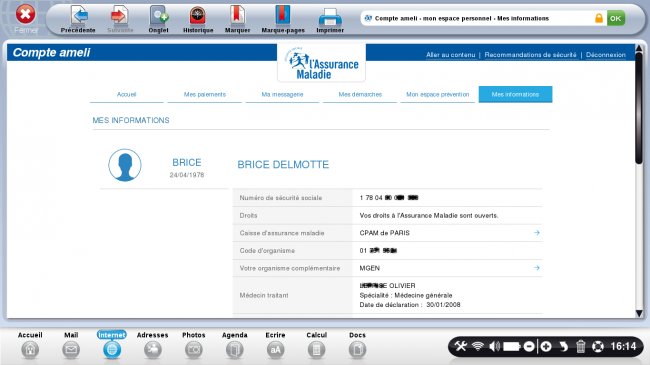Open the Mail app in the dock
The image size is (650, 365).
click(x=71, y=345)
